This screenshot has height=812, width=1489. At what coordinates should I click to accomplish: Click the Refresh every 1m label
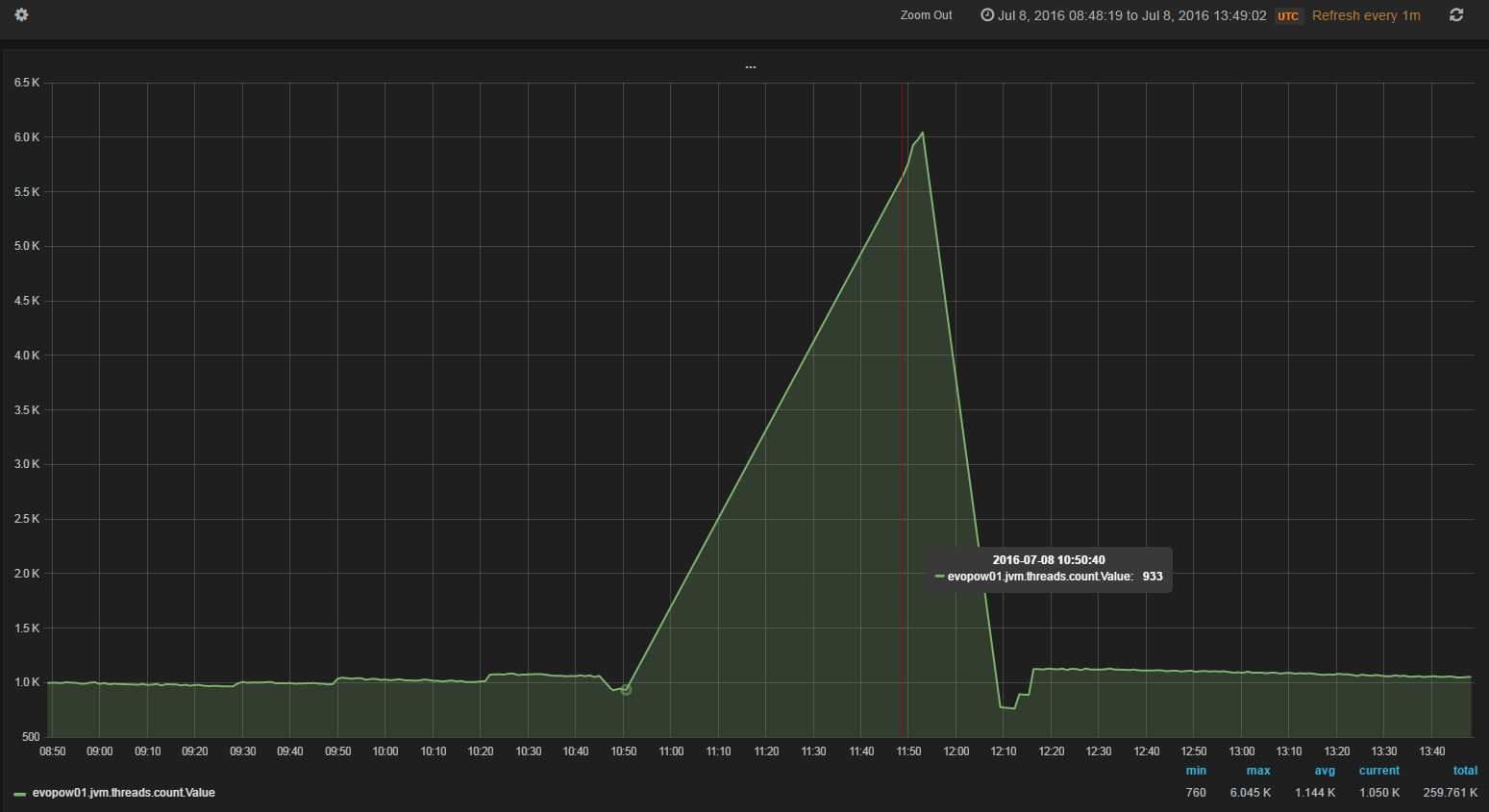[1366, 15]
